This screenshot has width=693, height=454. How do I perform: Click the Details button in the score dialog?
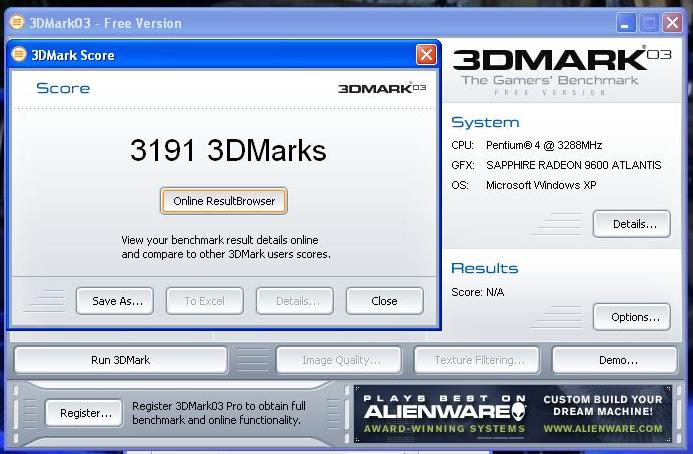coord(295,301)
